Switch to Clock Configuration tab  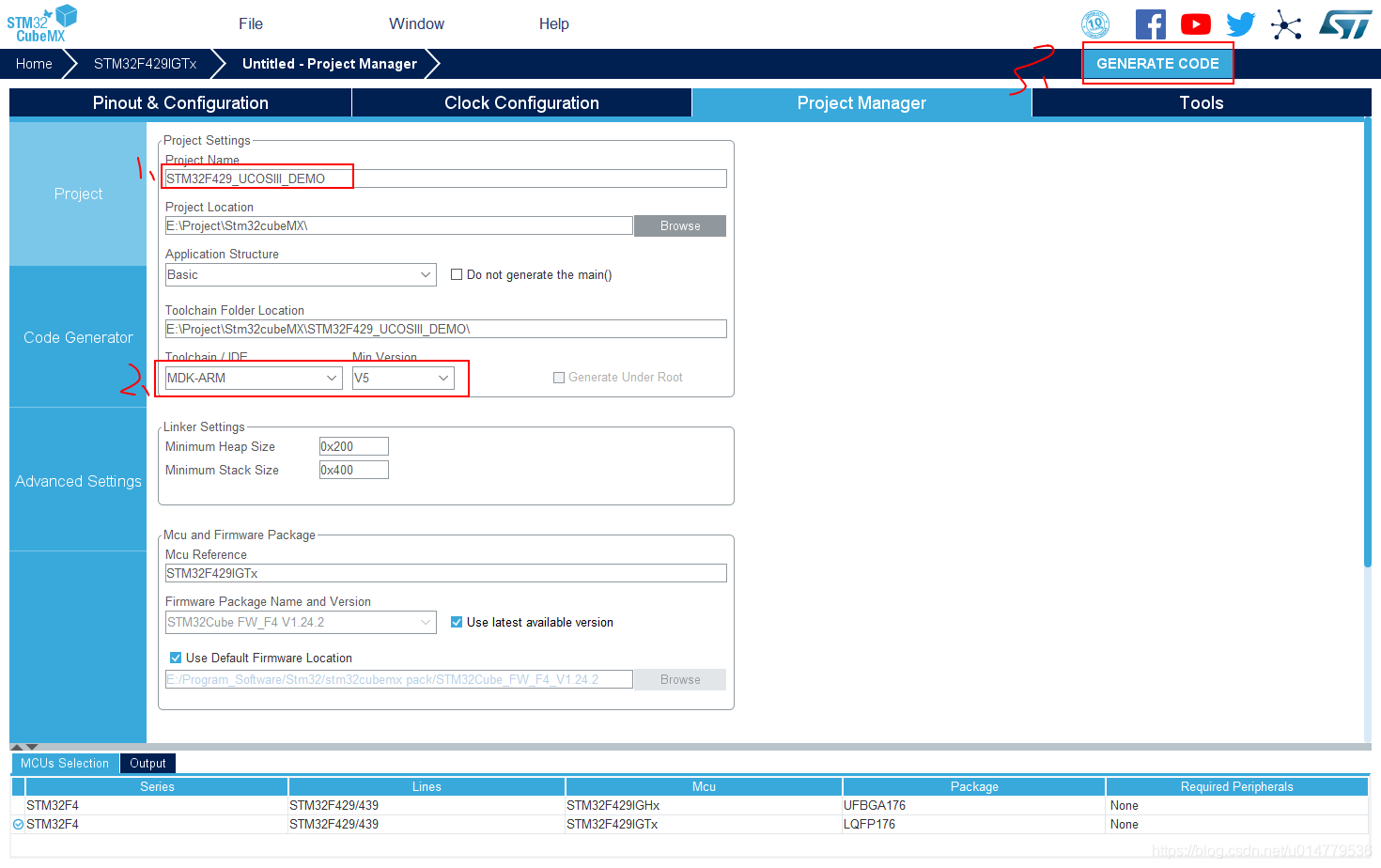521,103
